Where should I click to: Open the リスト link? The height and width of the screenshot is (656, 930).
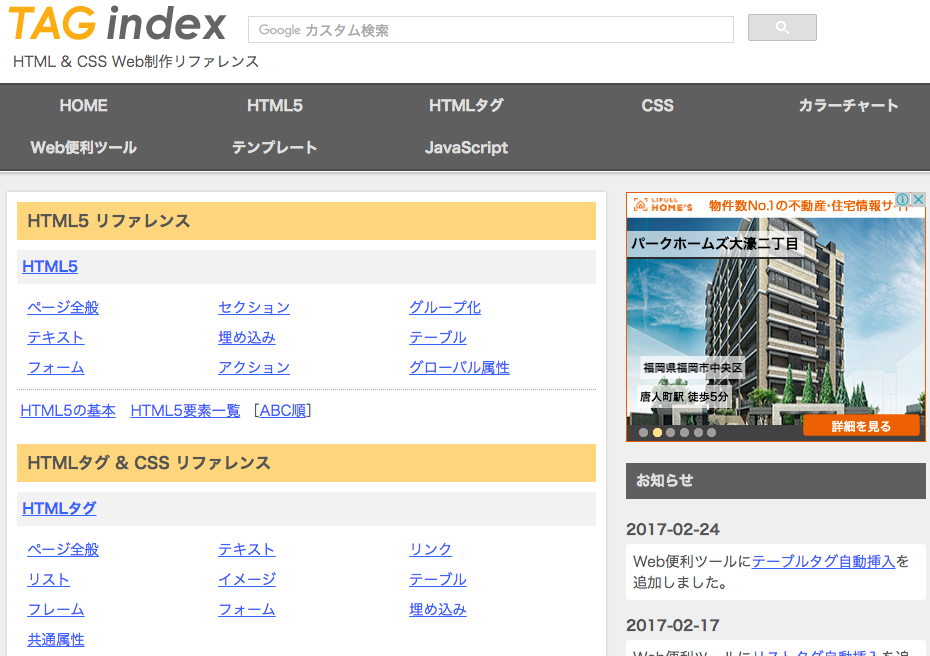49,579
